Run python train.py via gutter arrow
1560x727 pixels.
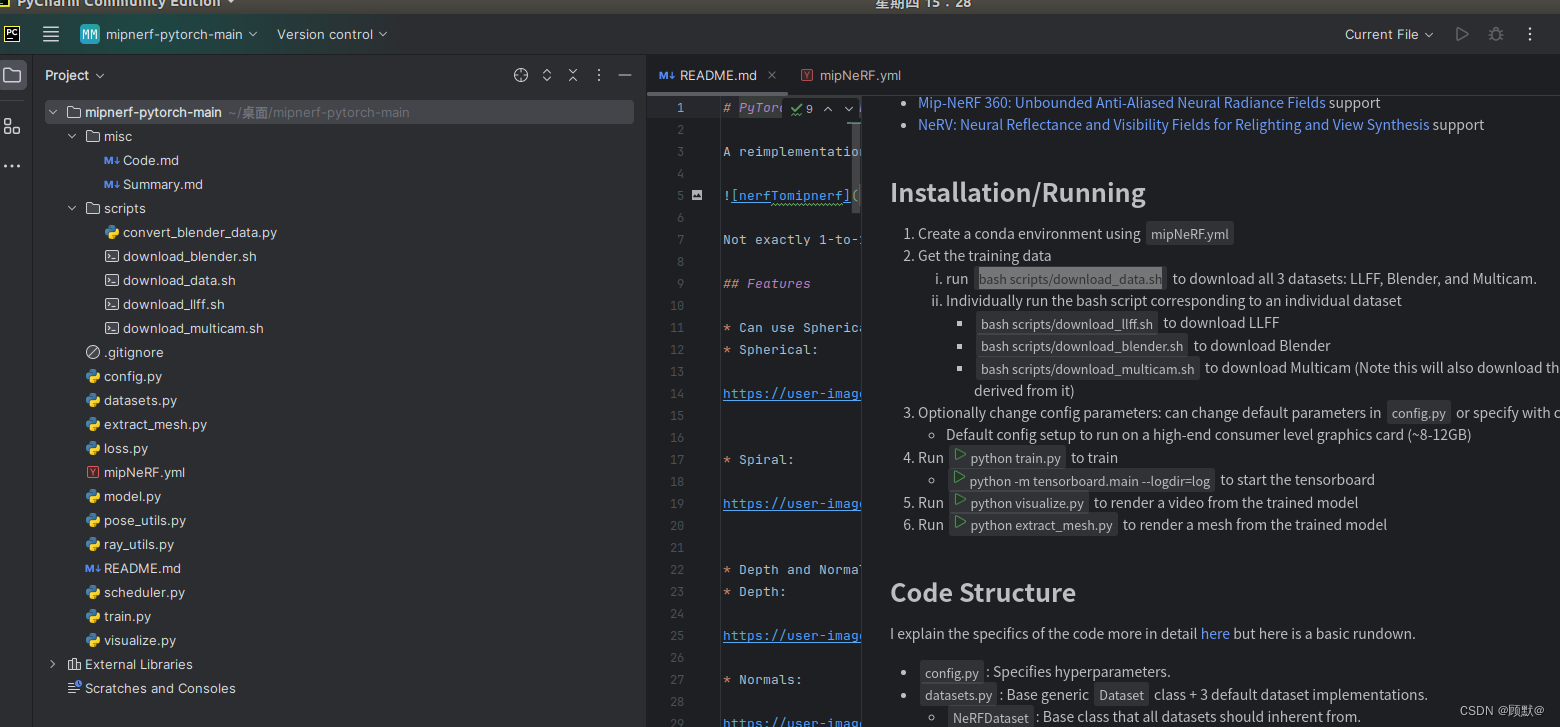pos(960,456)
